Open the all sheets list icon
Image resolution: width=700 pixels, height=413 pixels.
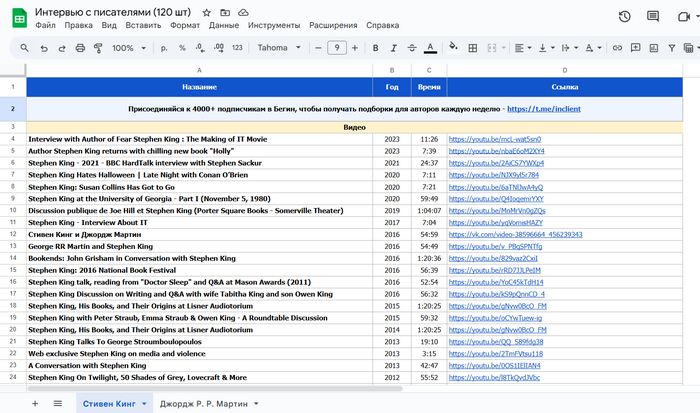[x=57, y=402]
